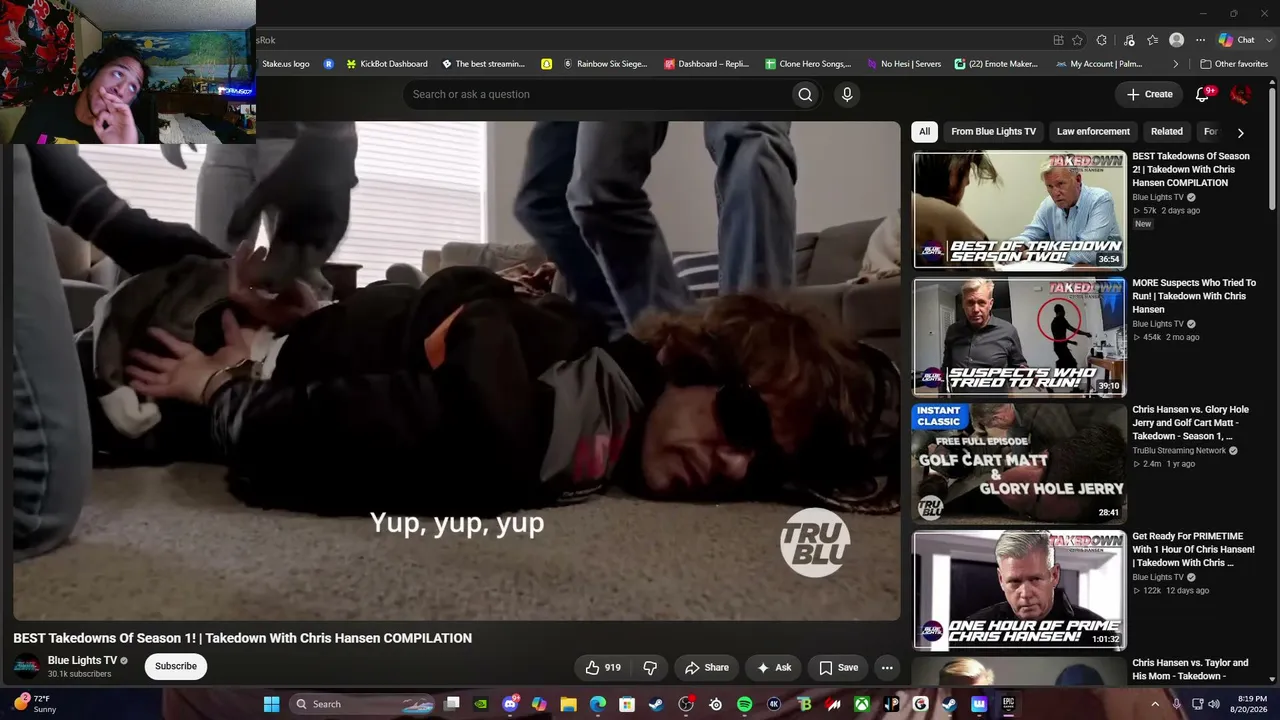Open Blue Lights TV channel name link
1280x720 pixels.
pos(82,661)
